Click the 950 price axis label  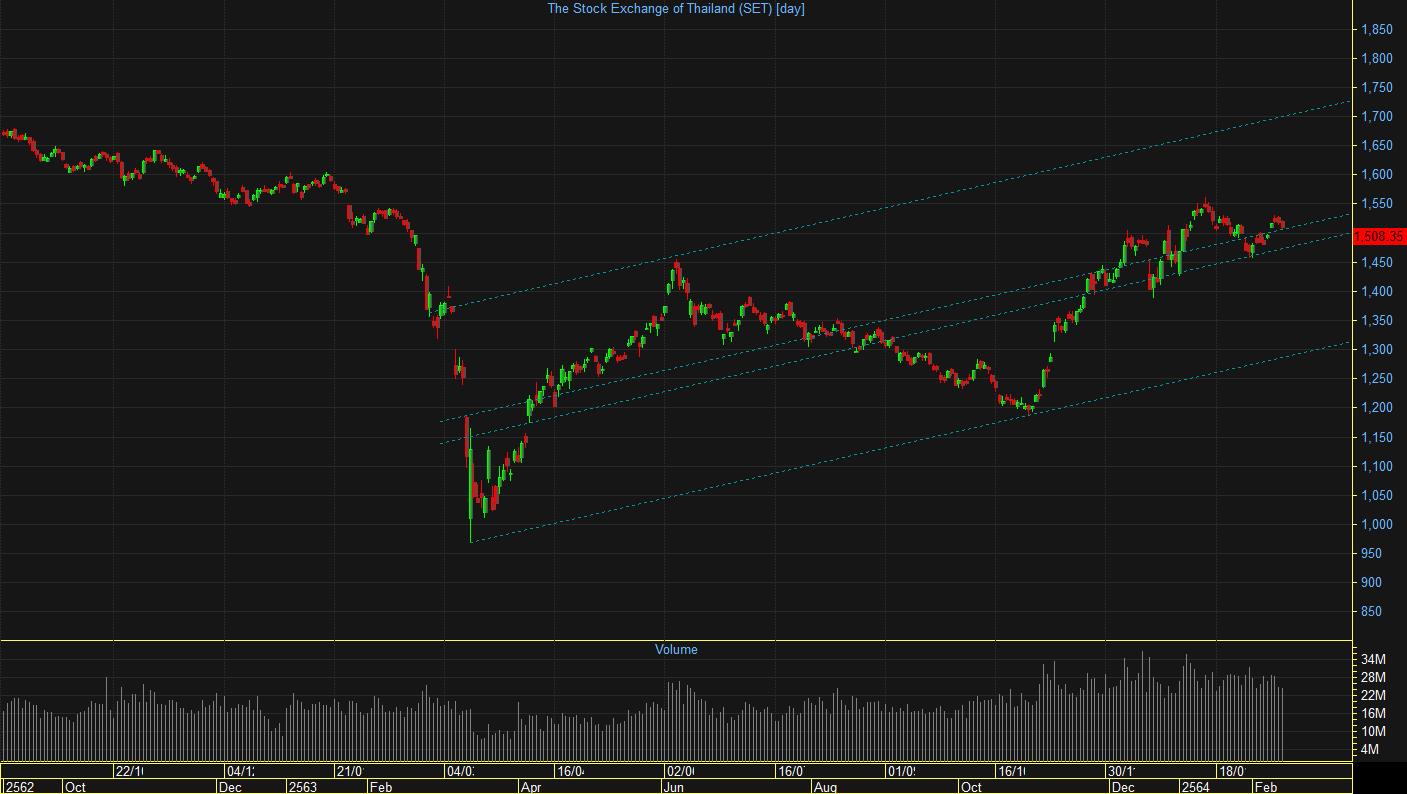tap(1372, 554)
